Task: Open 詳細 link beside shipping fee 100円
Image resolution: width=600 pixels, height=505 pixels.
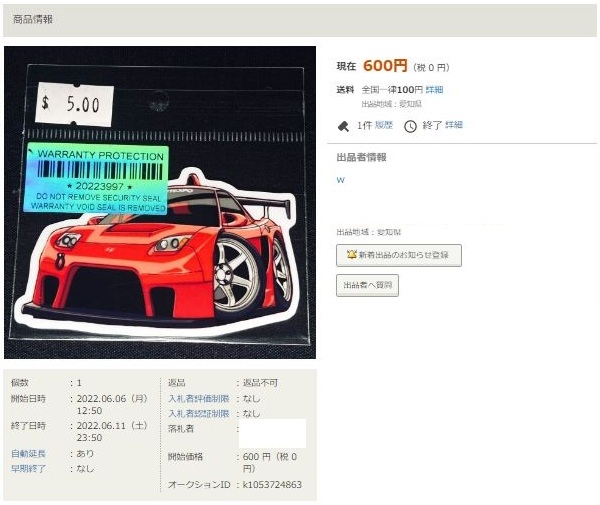Action: (x=434, y=90)
